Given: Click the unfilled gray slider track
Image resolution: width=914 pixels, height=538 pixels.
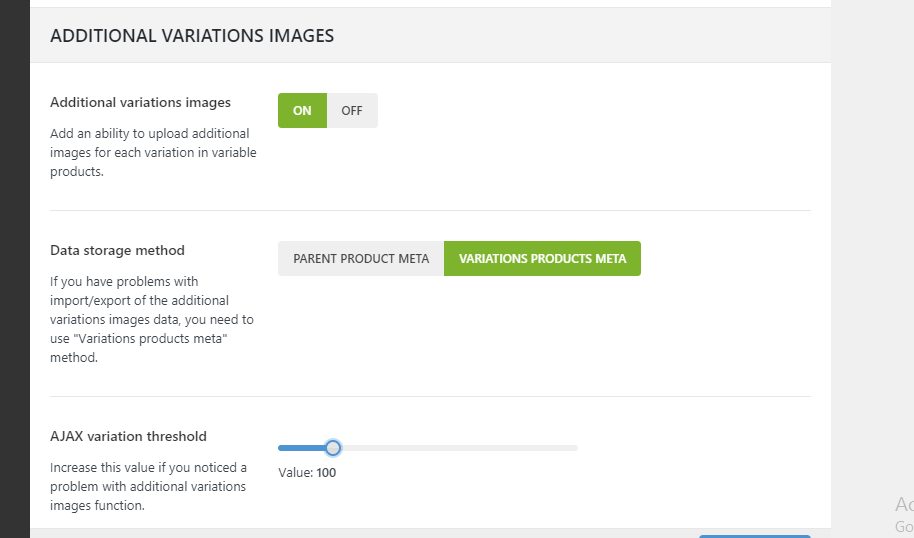Looking at the screenshot, I should pyautogui.click(x=460, y=448).
